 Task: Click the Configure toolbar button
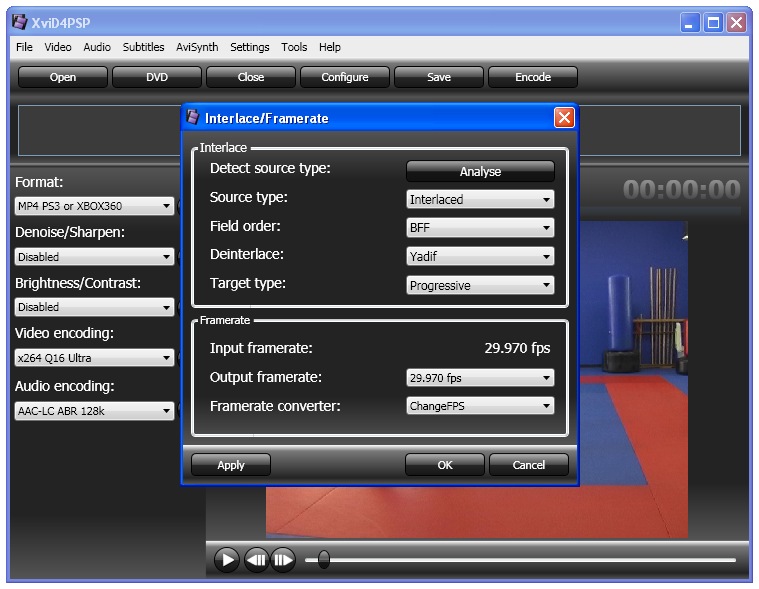pyautogui.click(x=345, y=77)
